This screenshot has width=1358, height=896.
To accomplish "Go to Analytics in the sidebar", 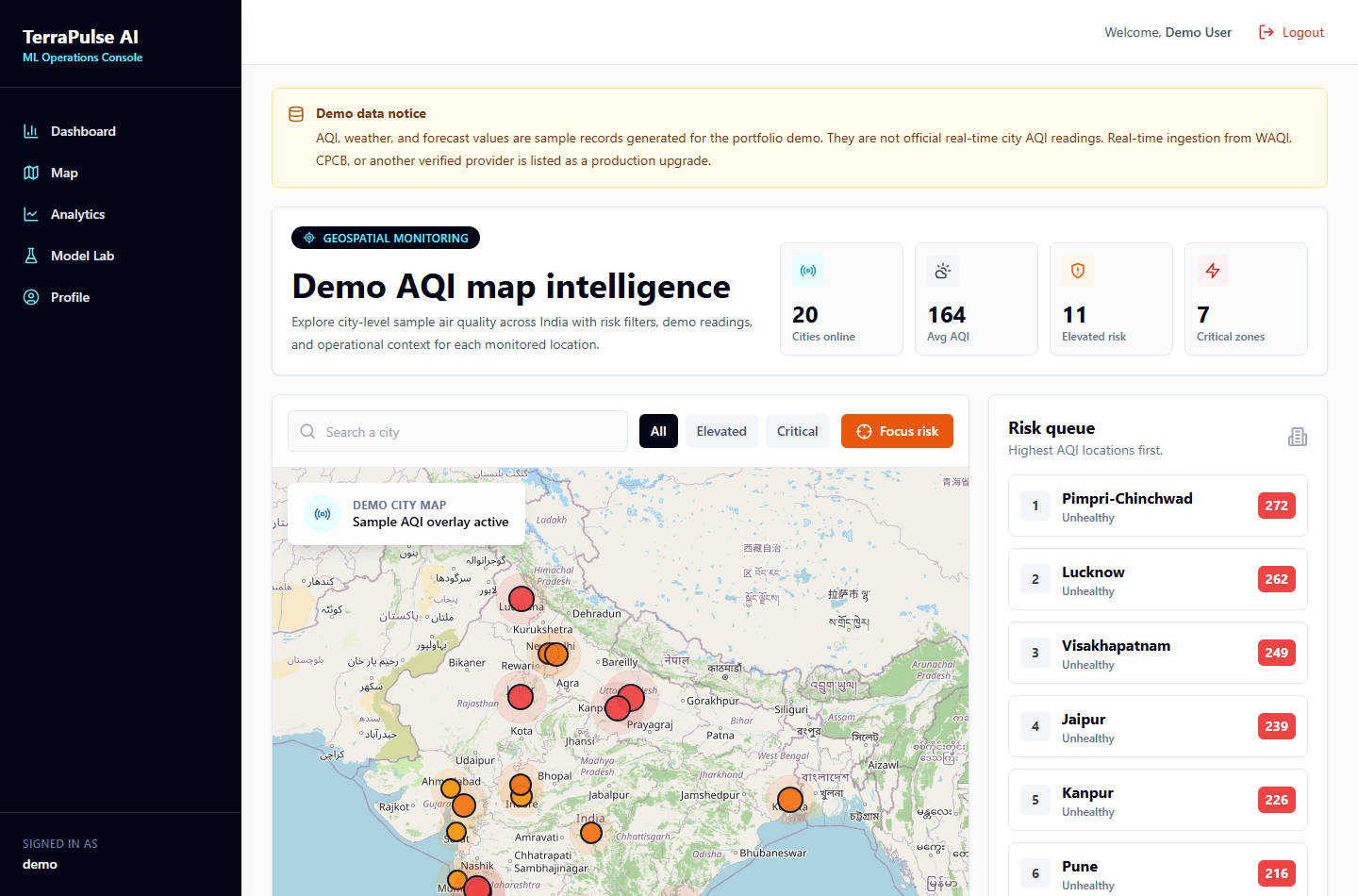I will (x=121, y=214).
